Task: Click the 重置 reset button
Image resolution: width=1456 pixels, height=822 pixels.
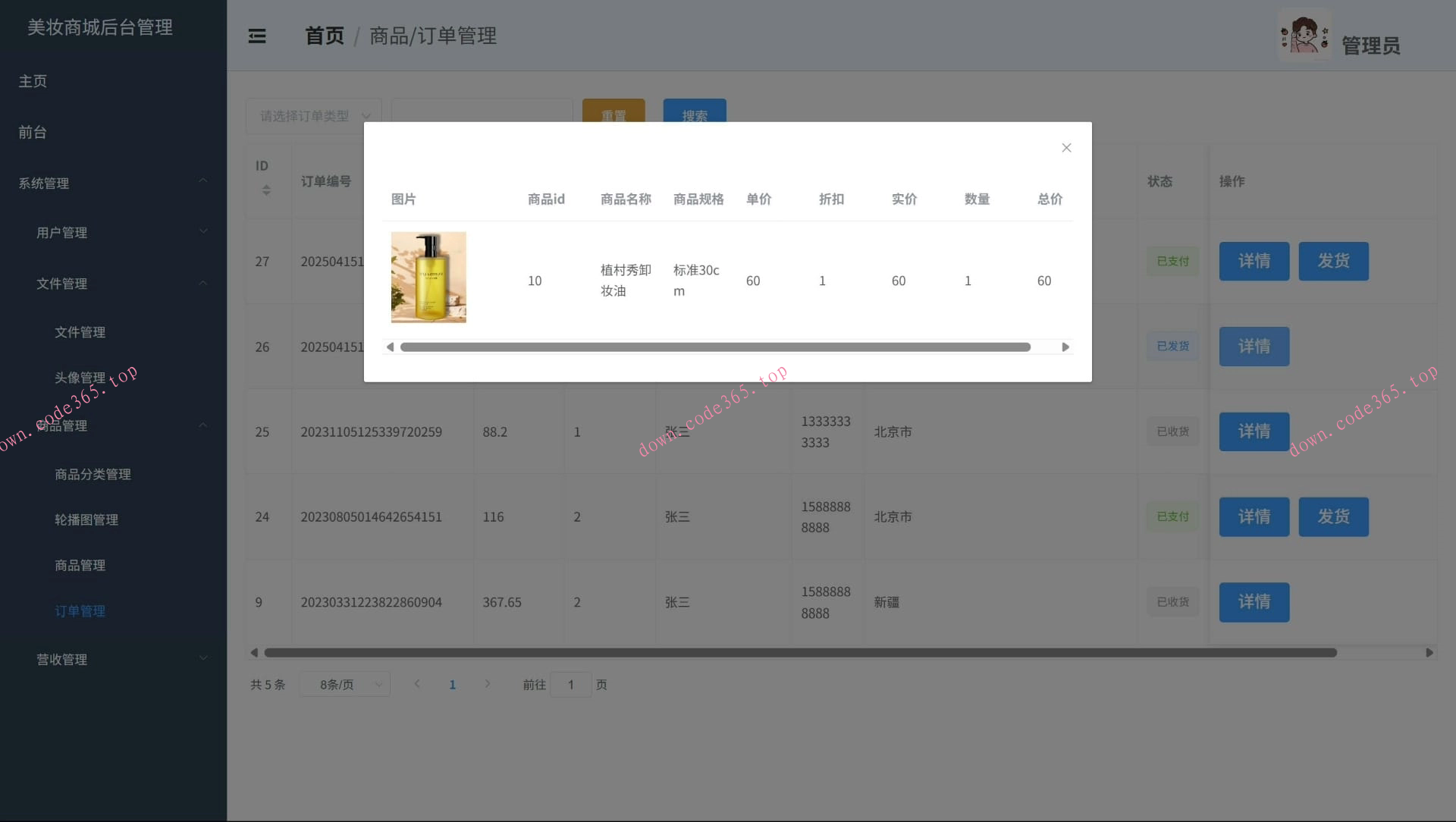Action: coord(613,115)
